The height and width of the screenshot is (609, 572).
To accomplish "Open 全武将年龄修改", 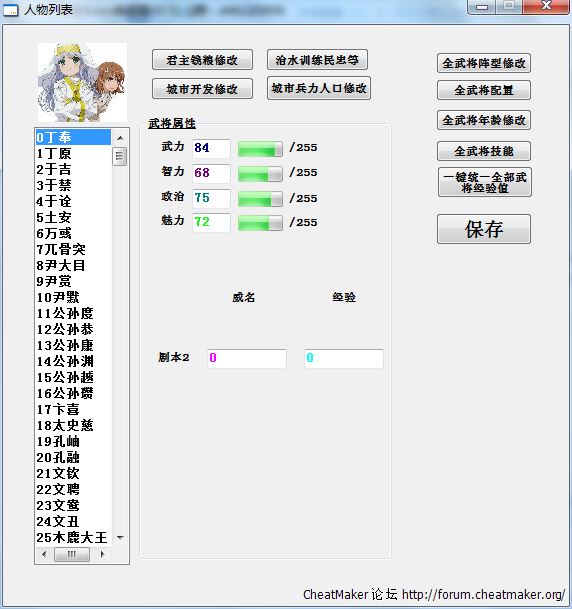I will pyautogui.click(x=484, y=120).
